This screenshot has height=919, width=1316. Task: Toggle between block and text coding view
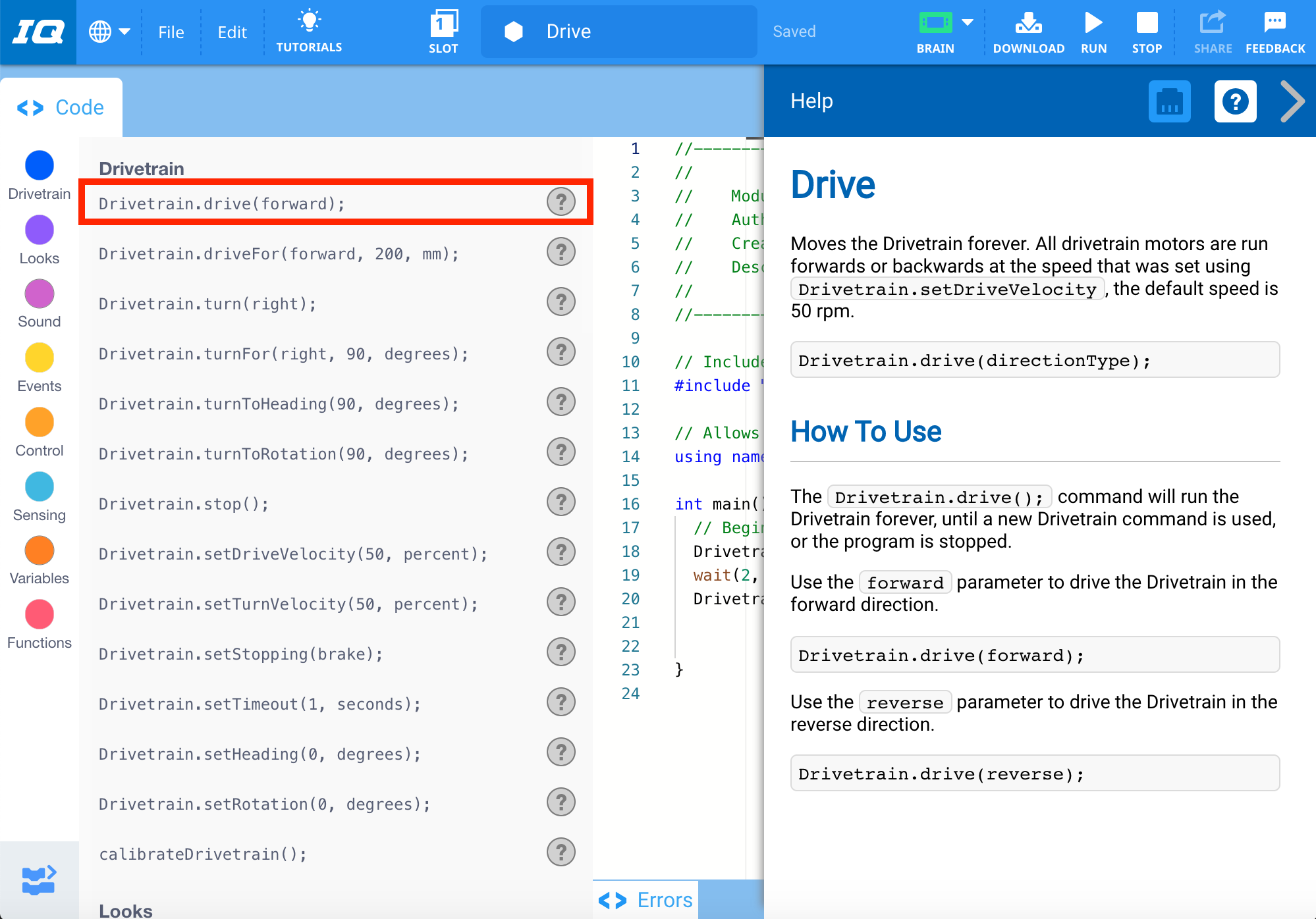pos(38,880)
